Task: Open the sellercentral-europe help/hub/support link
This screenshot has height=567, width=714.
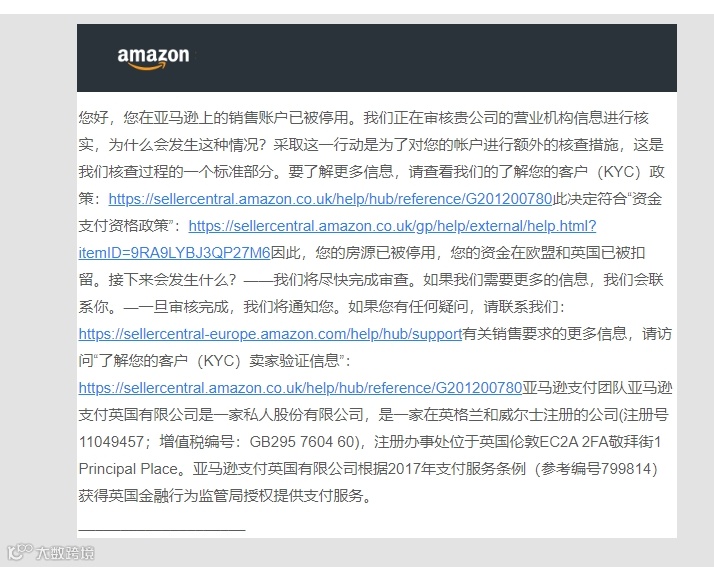Action: click(x=270, y=334)
